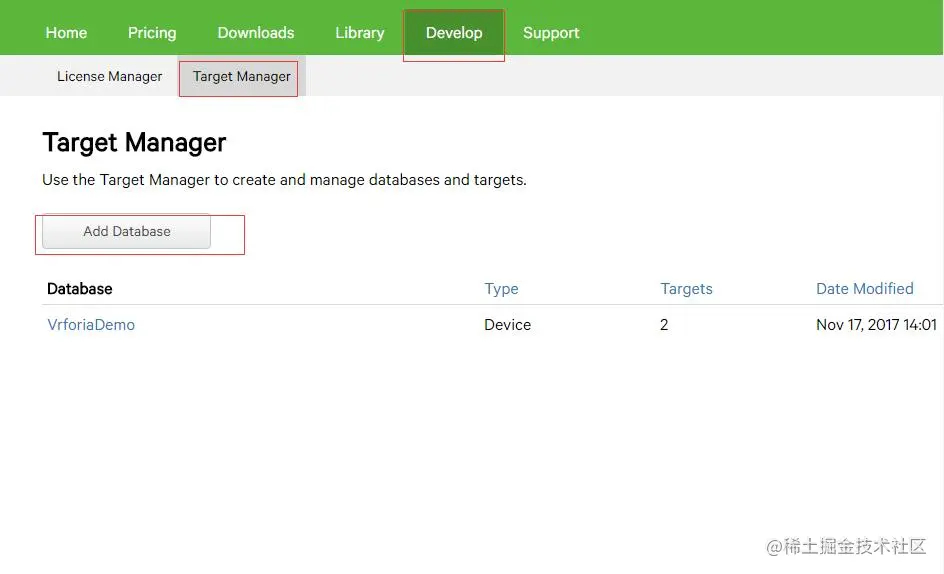Viewport: 944px width, 574px height.
Task: Open the Home nav item
Action: click(x=66, y=33)
